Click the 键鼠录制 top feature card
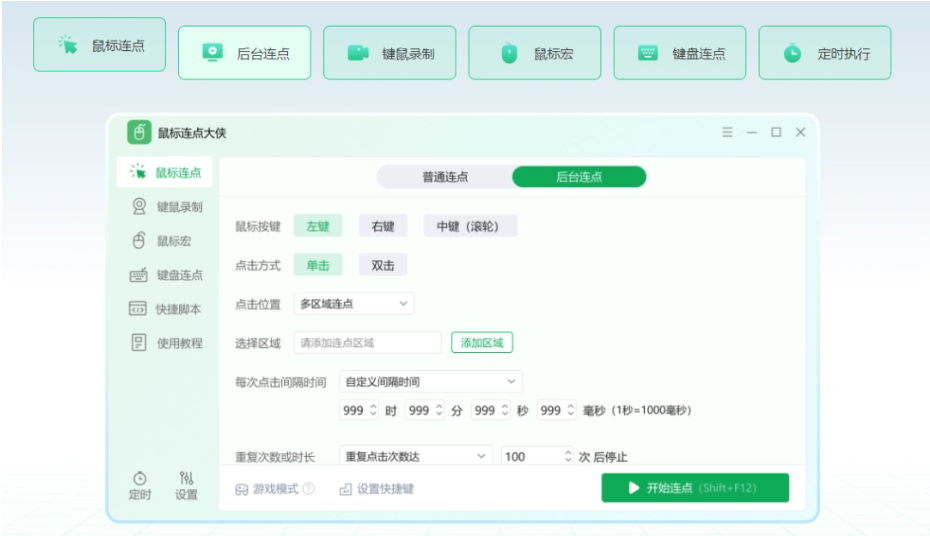 (390, 53)
